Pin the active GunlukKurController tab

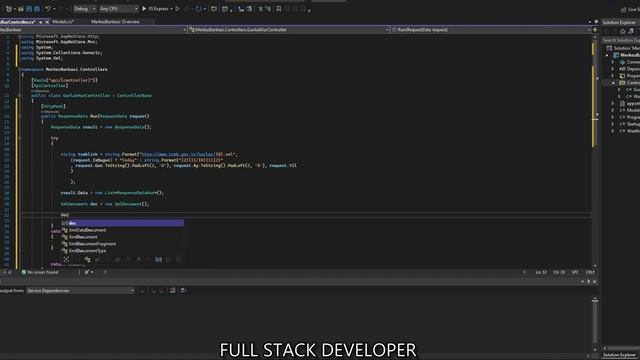point(40,22)
